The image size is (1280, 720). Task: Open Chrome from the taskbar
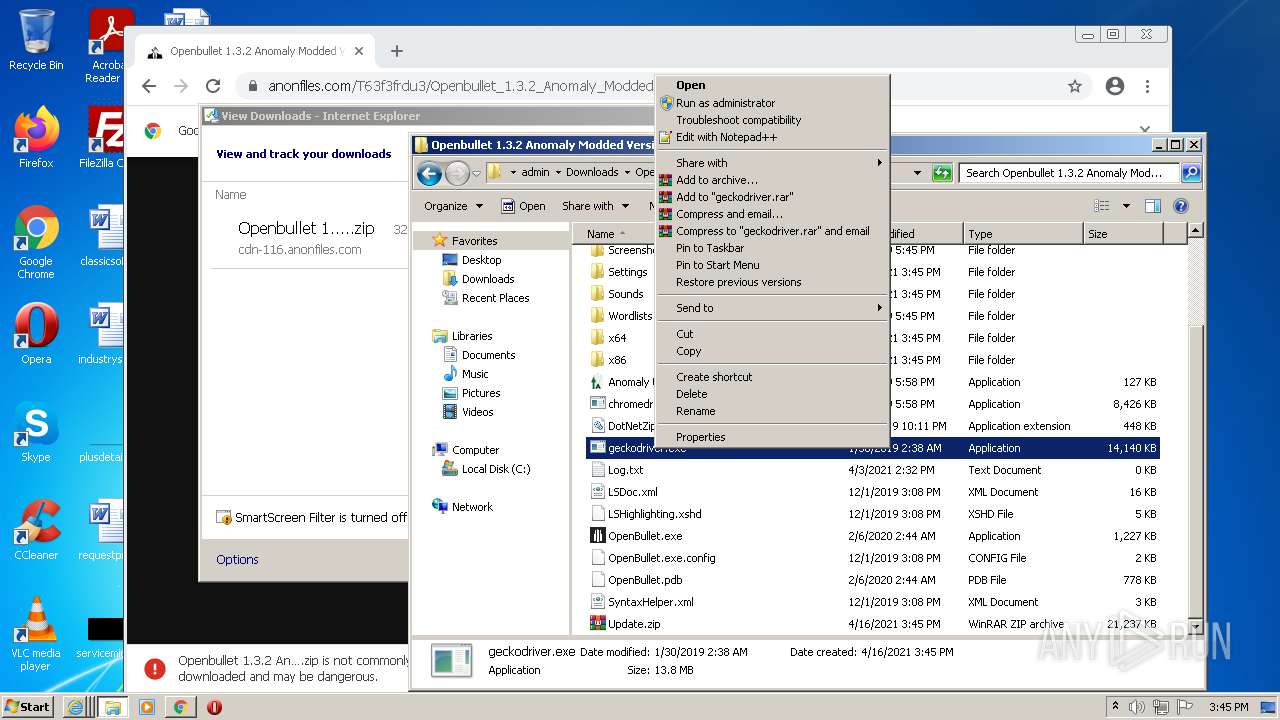(181, 706)
